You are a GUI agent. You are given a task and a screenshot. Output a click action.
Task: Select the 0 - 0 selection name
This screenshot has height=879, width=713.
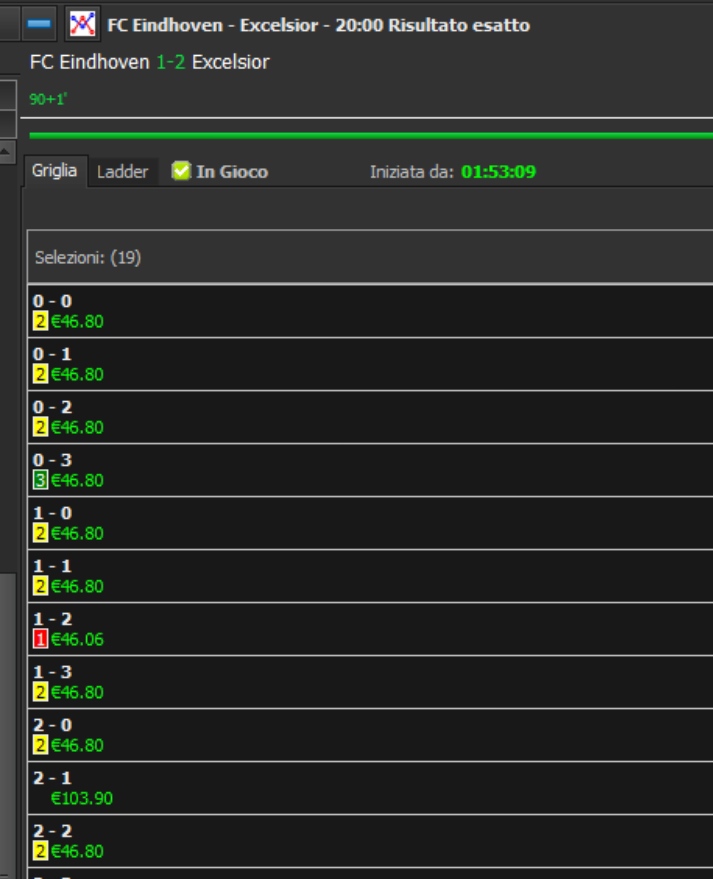(52, 301)
